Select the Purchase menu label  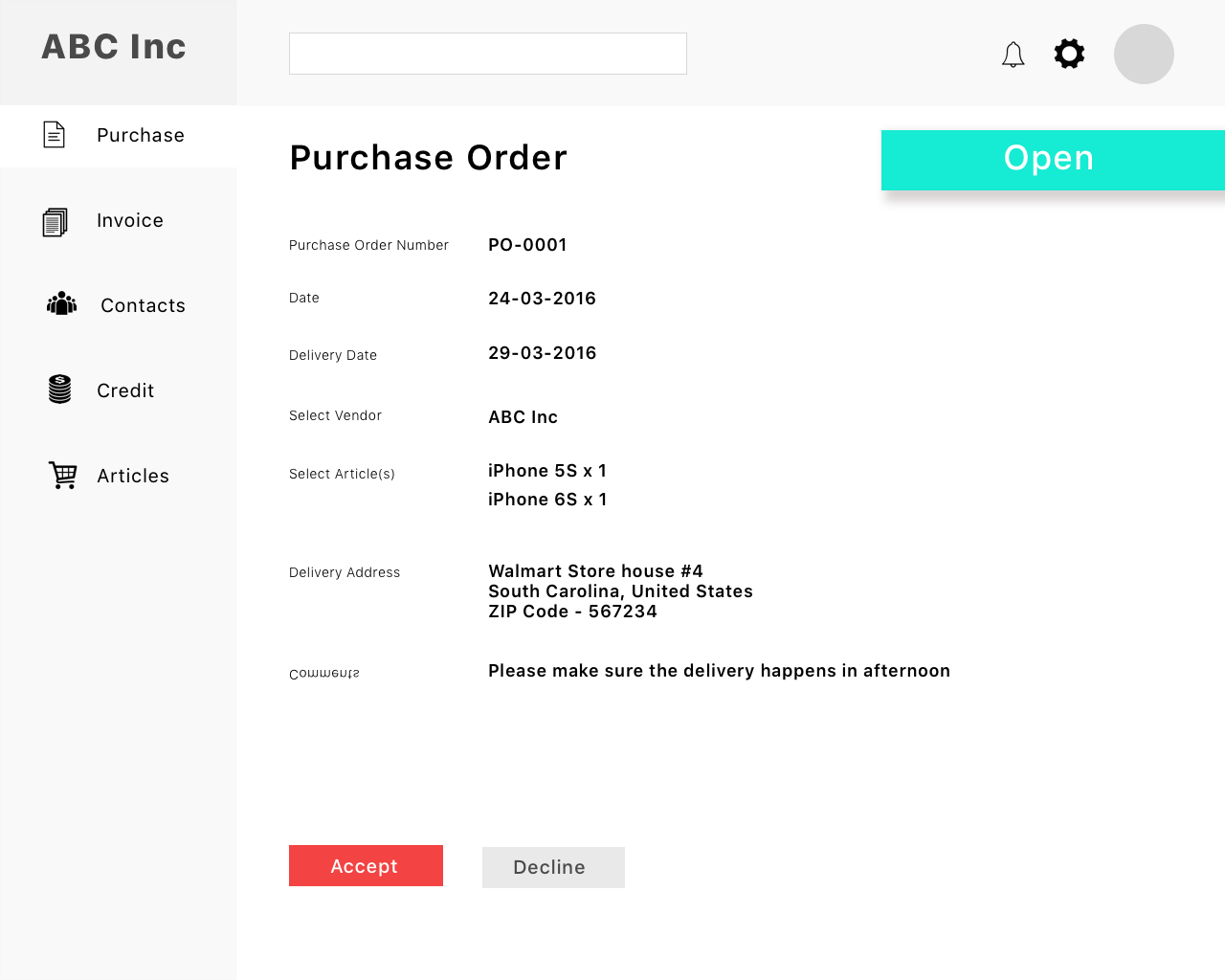click(141, 135)
